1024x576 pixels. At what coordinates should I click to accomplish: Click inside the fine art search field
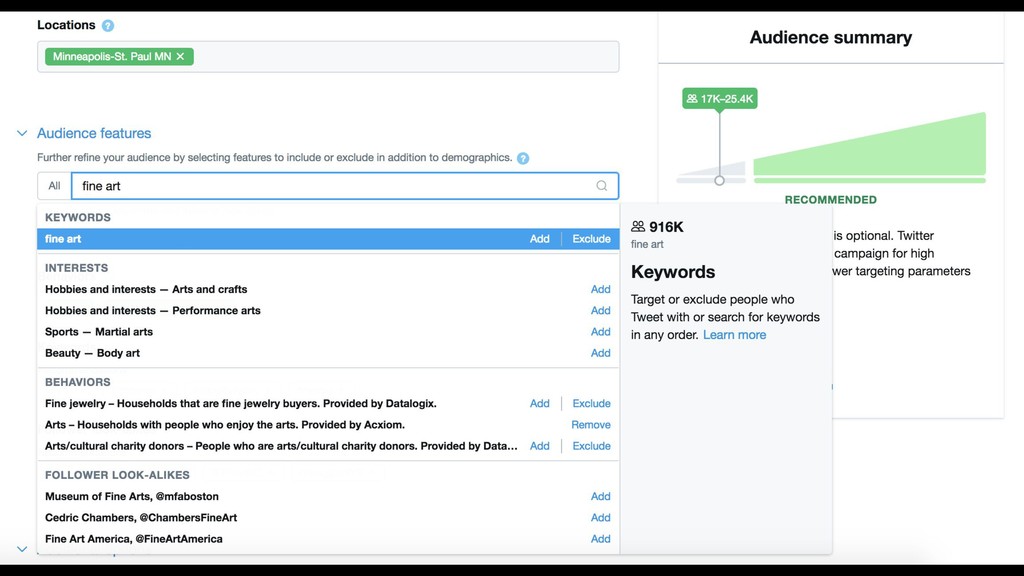coord(330,186)
